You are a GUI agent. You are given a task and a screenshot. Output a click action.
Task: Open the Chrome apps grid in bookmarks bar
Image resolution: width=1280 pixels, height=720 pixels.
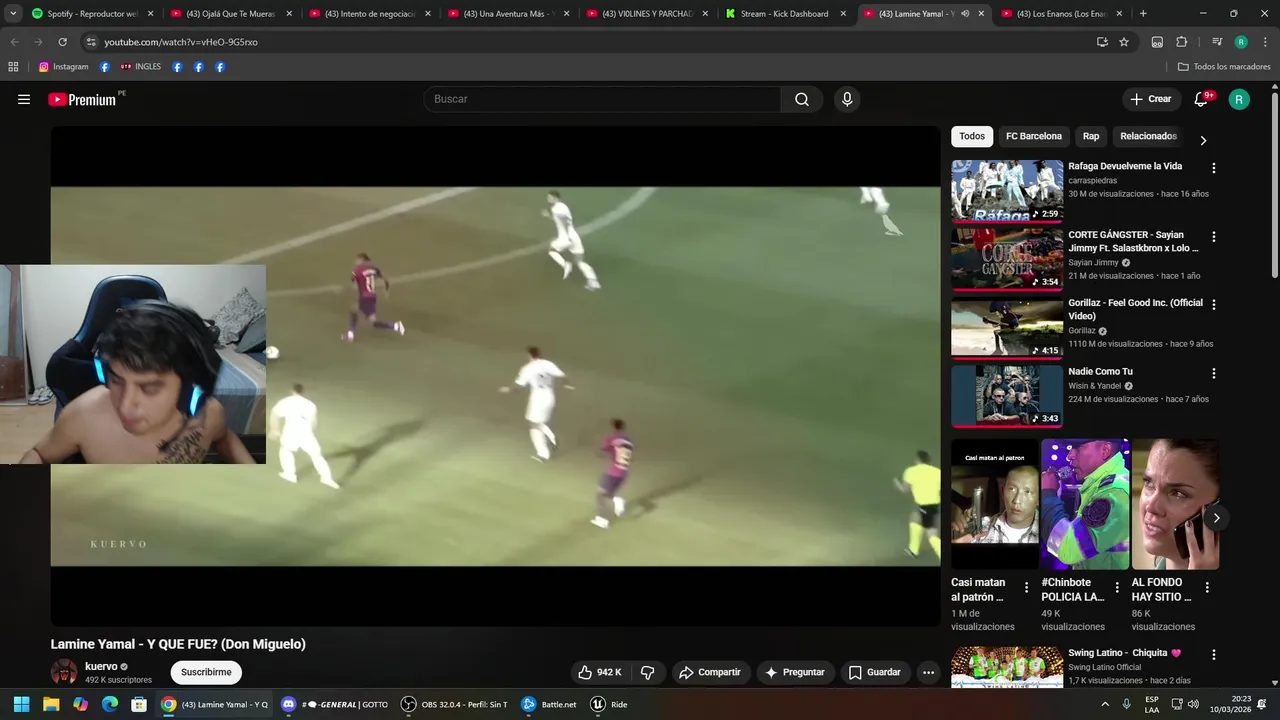coord(13,67)
